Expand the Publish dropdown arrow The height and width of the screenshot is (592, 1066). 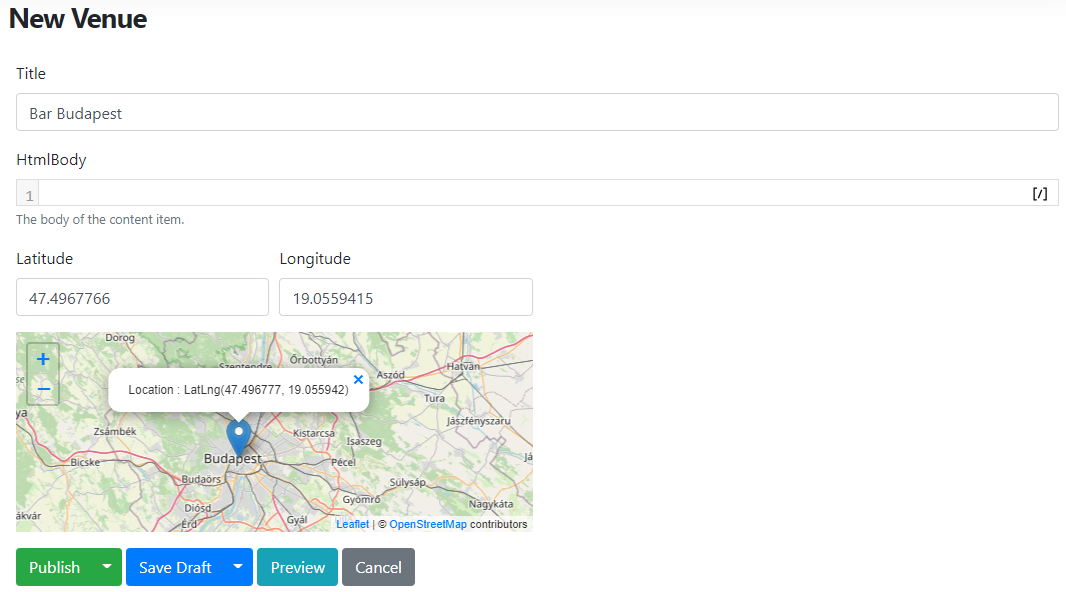(x=107, y=567)
